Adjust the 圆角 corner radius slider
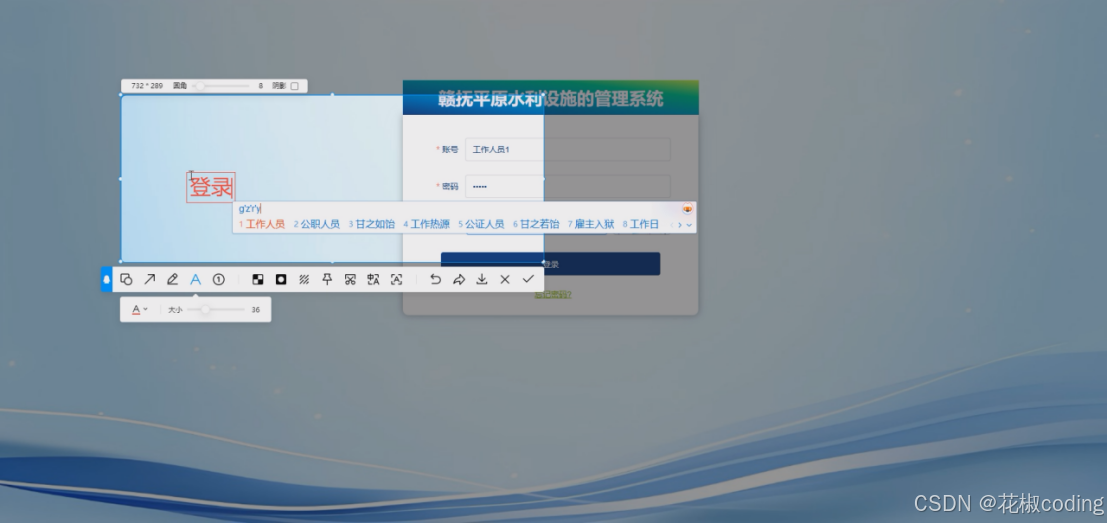Image resolution: width=1108 pixels, height=524 pixels. click(220, 86)
